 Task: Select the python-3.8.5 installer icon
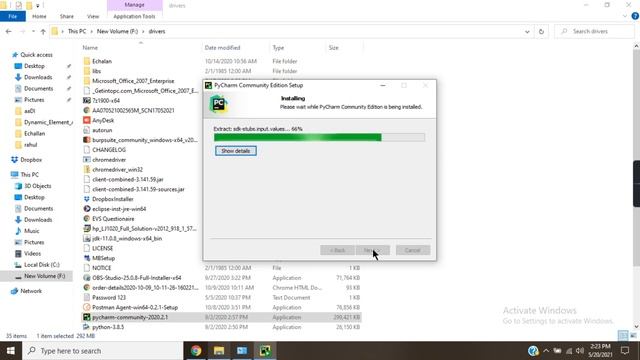pyautogui.click(x=87, y=327)
